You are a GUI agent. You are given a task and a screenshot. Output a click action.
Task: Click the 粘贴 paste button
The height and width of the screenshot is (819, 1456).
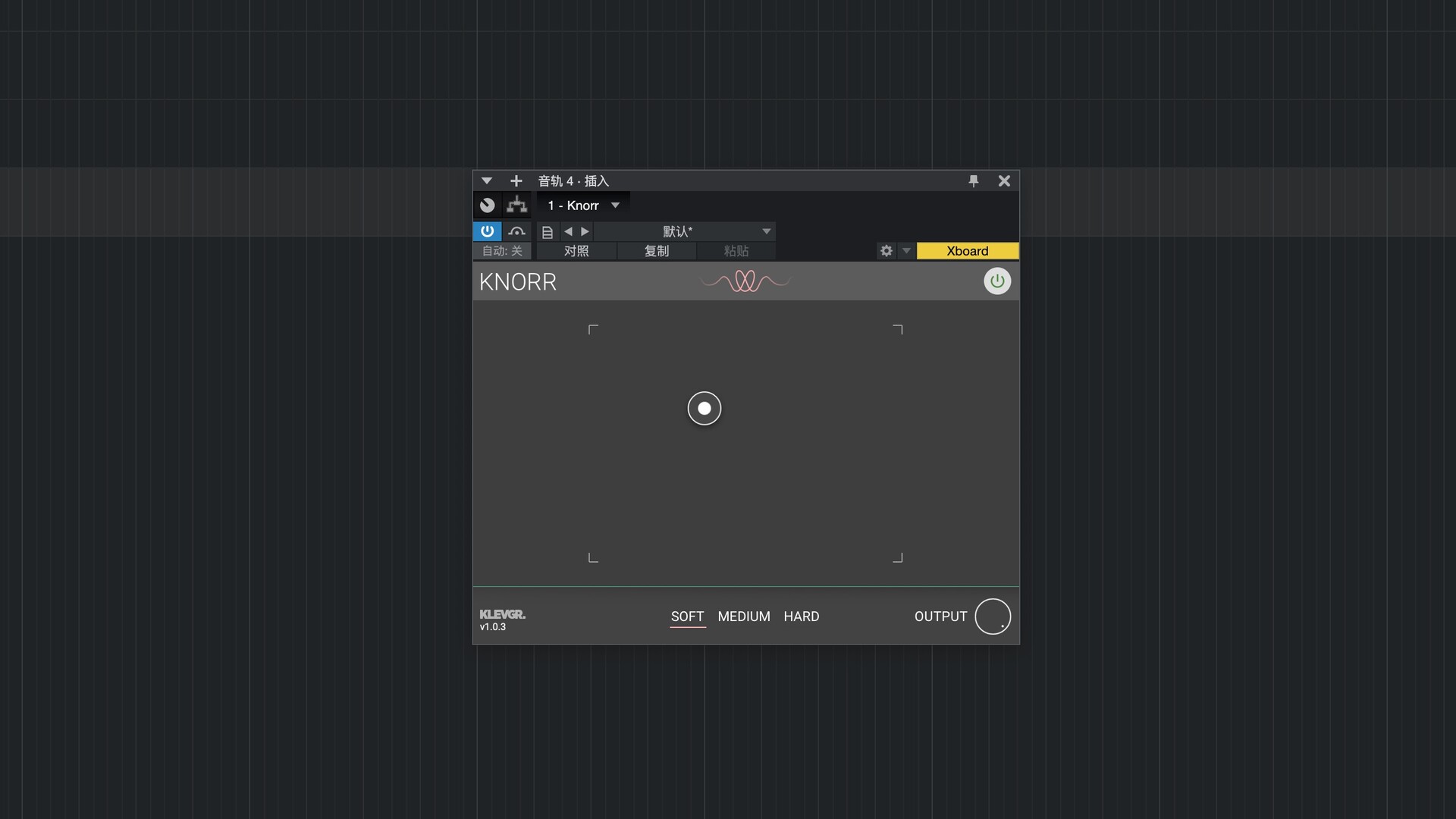point(736,251)
